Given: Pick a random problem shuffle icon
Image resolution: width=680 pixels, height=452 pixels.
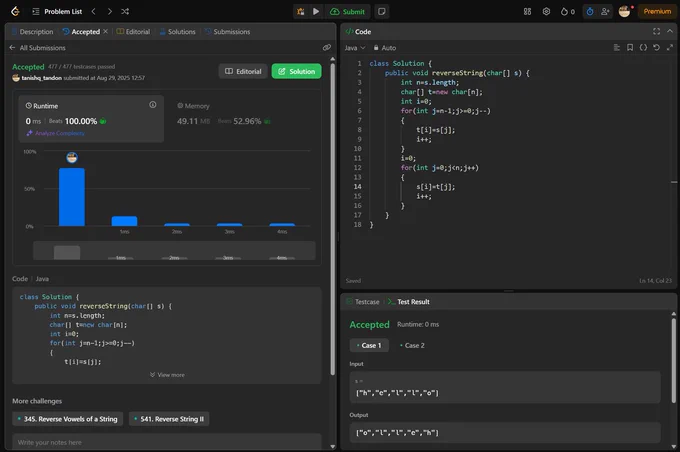Looking at the screenshot, I should 125,12.
